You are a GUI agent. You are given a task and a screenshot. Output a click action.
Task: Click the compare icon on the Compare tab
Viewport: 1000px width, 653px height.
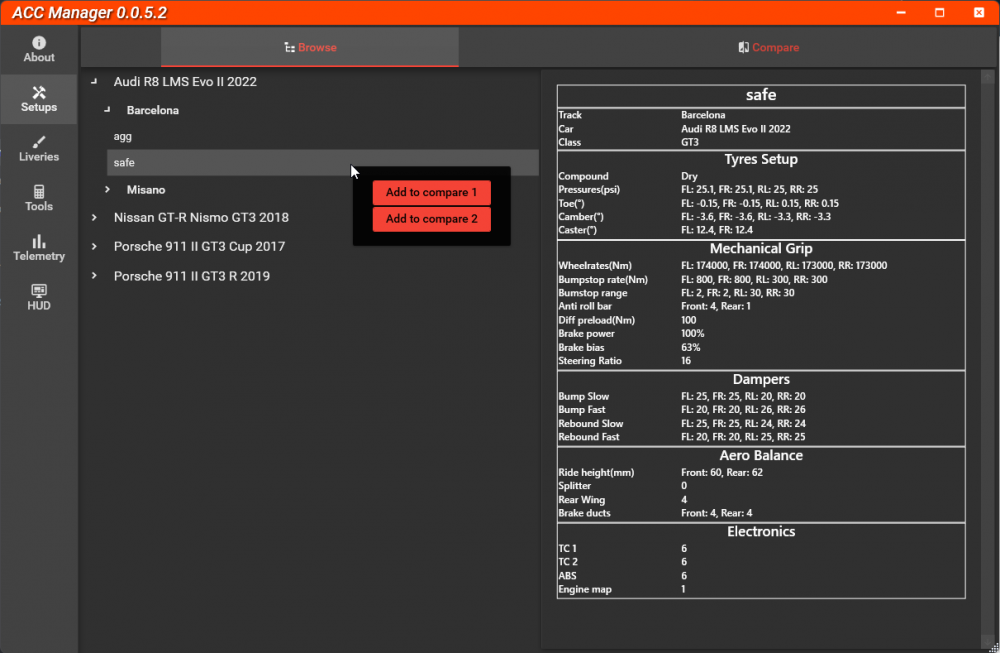click(x=744, y=47)
